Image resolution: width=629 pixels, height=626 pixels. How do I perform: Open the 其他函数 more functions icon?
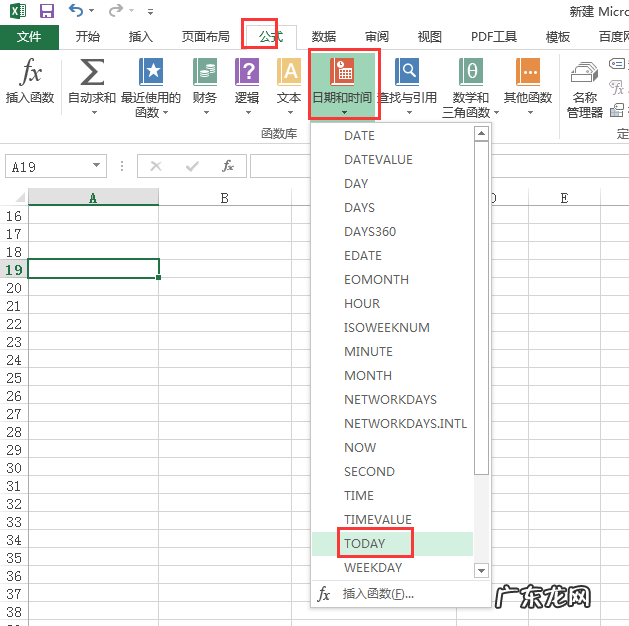(528, 72)
